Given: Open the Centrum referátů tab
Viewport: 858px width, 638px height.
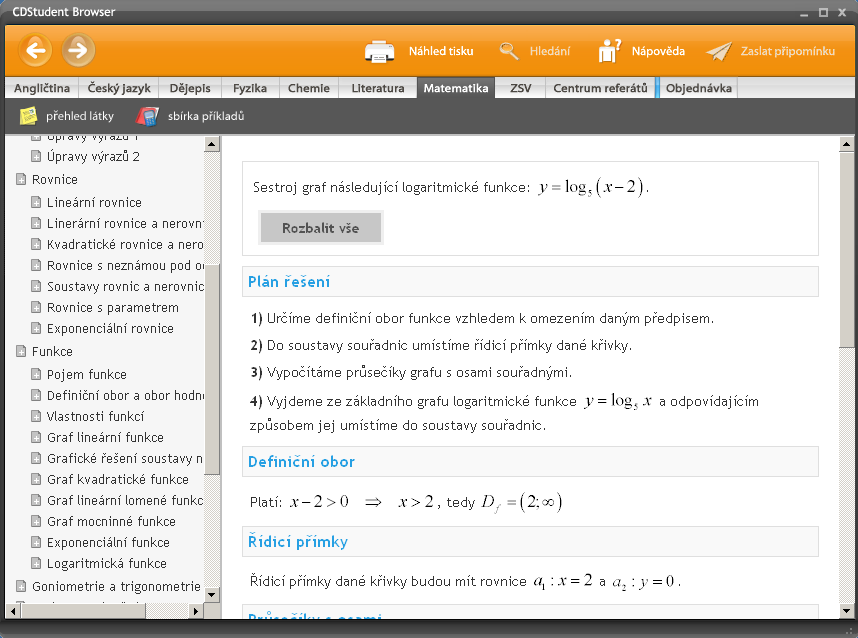Looking at the screenshot, I should click(600, 88).
